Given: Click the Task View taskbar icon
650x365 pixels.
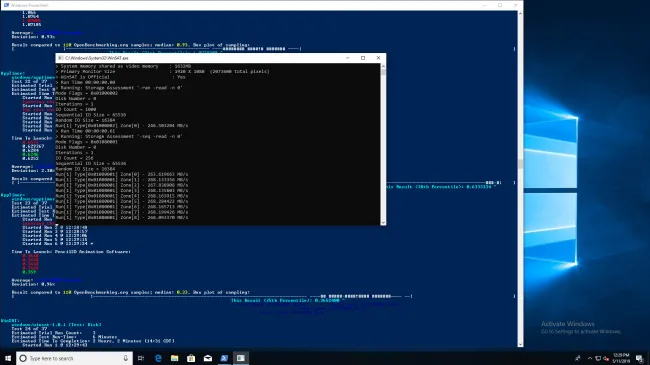Looking at the screenshot, I should (x=141, y=358).
